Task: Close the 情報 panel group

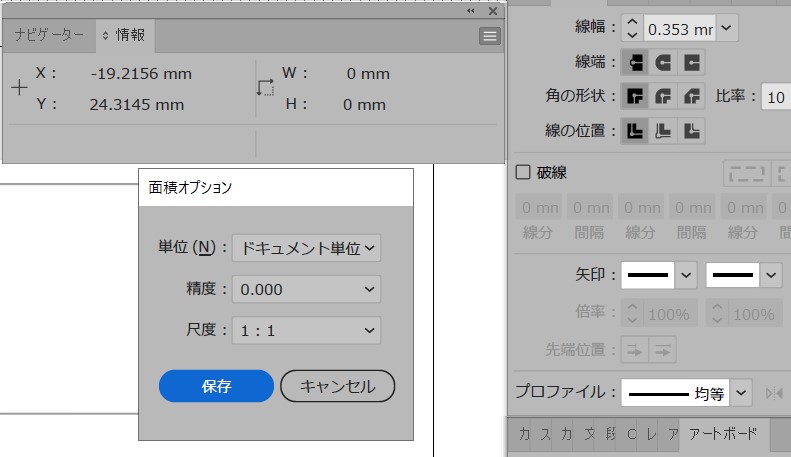Action: [493, 11]
